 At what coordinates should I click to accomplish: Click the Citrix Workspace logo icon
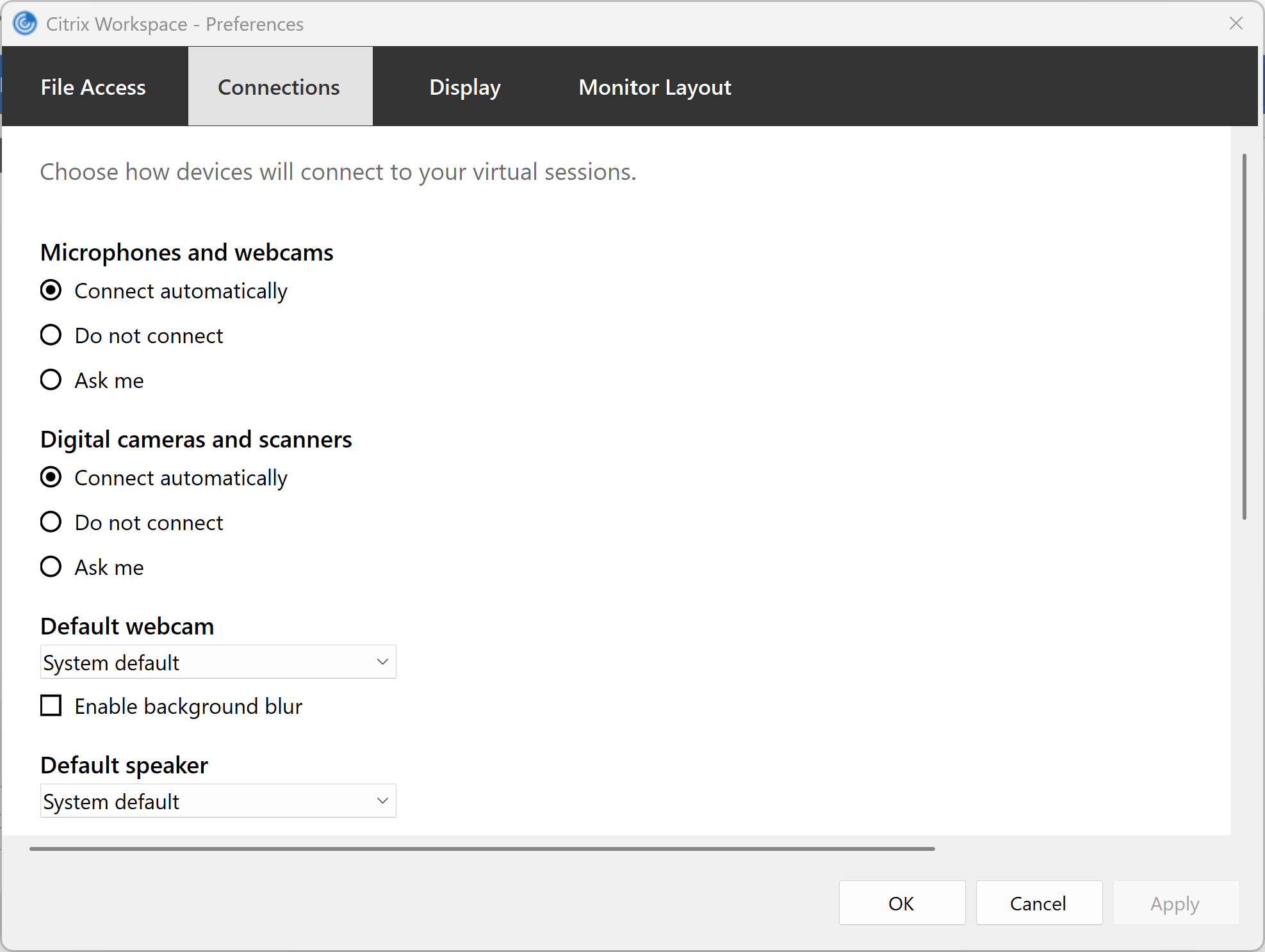24,24
